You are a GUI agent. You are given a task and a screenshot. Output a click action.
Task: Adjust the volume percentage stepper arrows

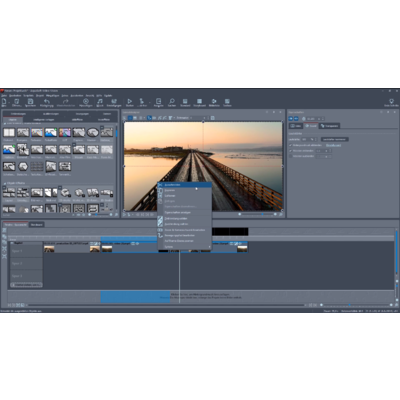pyautogui.click(x=315, y=139)
